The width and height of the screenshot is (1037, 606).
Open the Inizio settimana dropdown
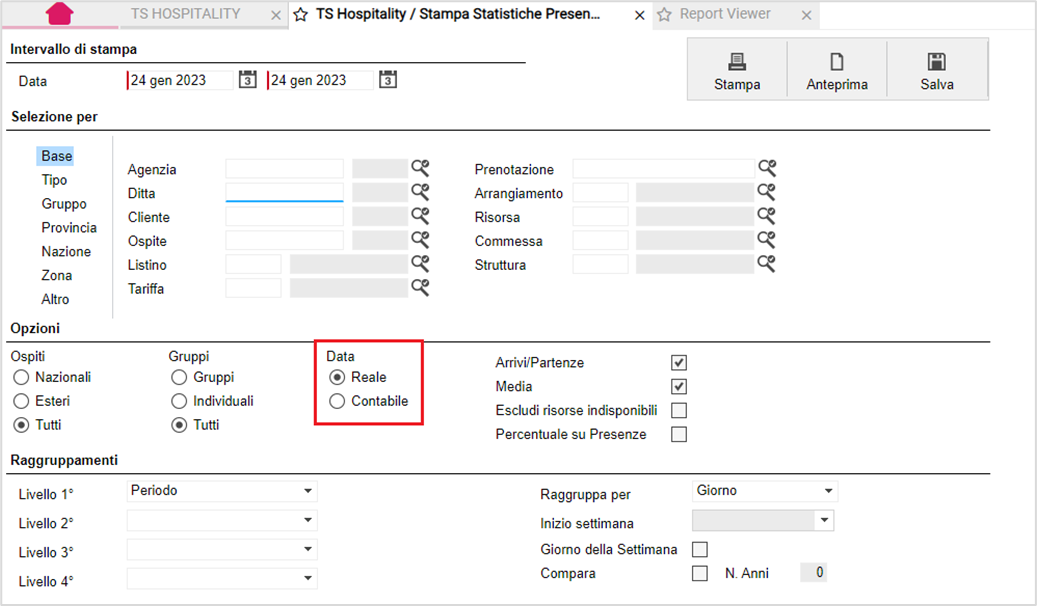tap(824, 520)
